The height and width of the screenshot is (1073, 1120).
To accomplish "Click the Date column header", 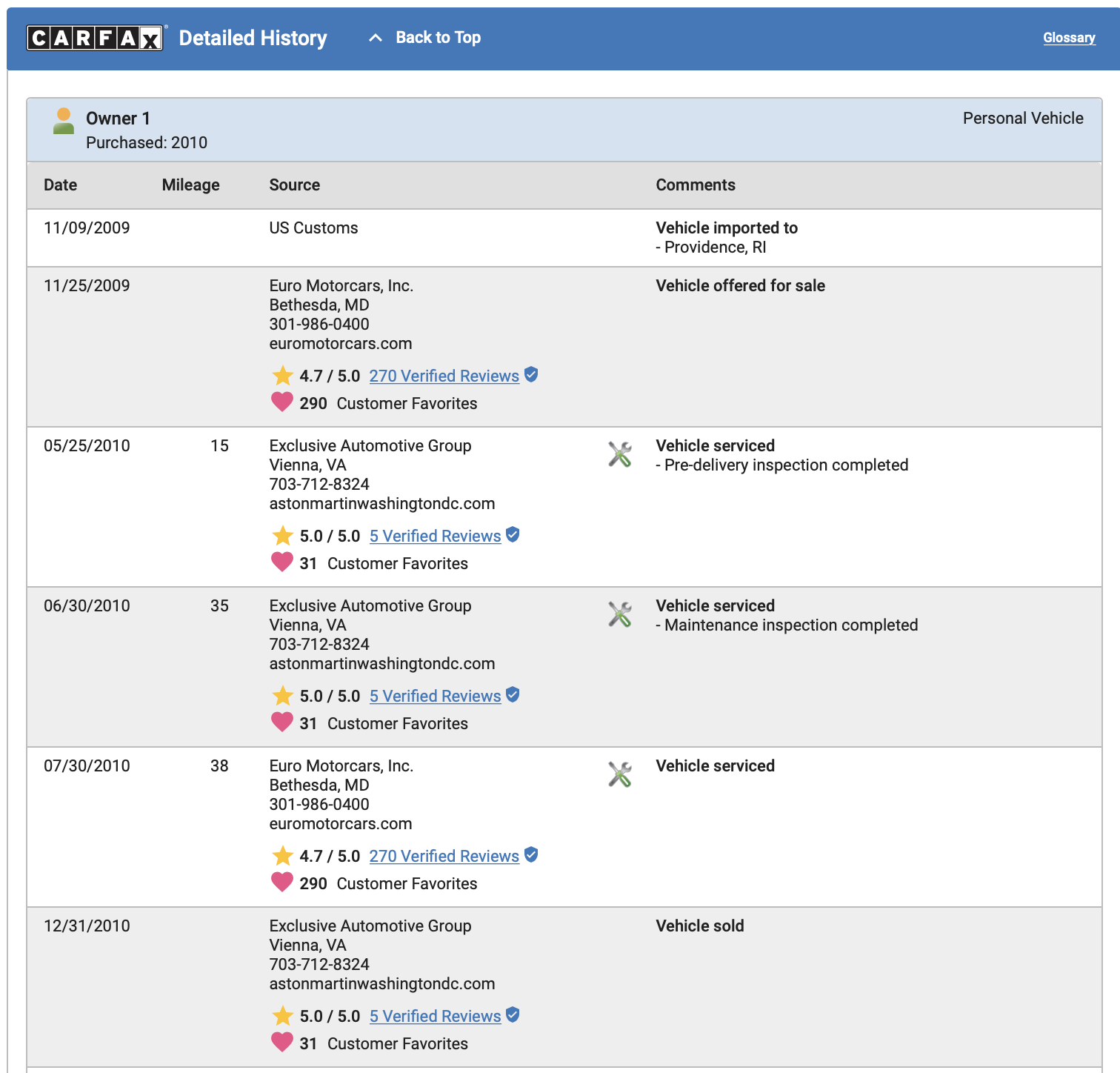I will [60, 185].
